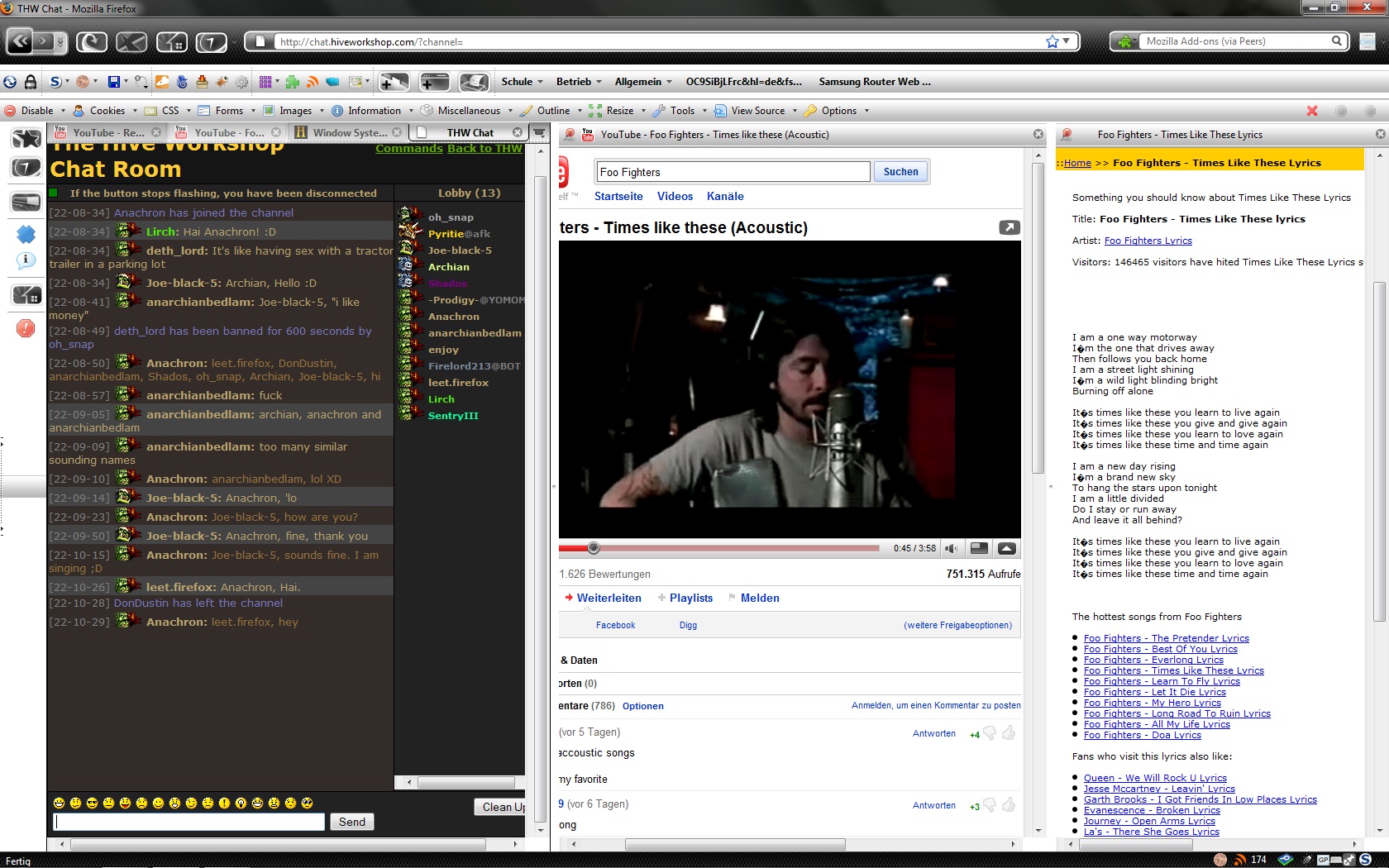Pop out the YouTube video with the arrow icon

click(x=1010, y=227)
